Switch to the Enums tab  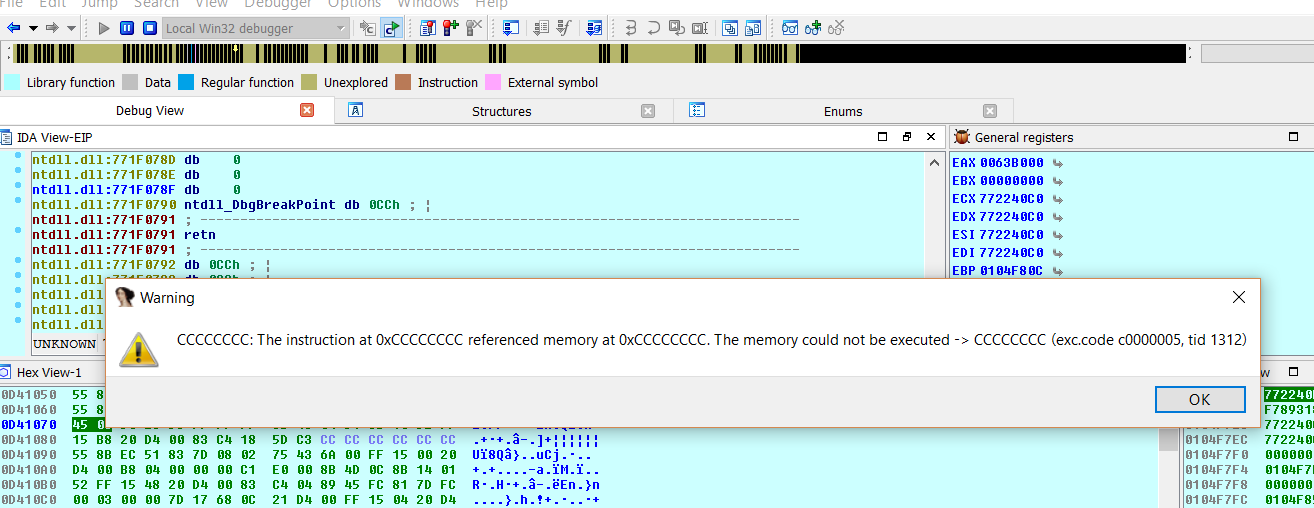[843, 111]
